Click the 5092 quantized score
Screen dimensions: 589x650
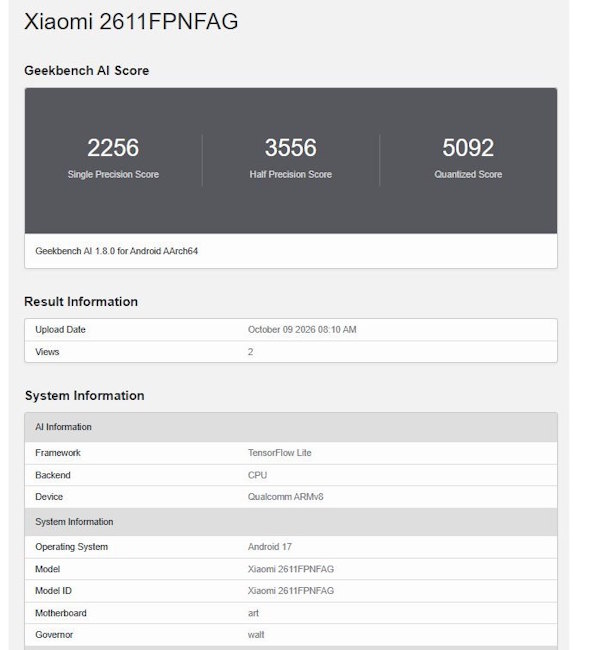468,148
